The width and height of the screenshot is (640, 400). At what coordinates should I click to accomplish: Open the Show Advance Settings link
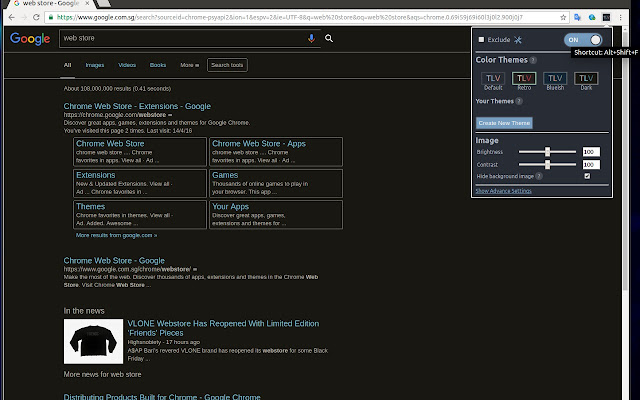point(503,191)
